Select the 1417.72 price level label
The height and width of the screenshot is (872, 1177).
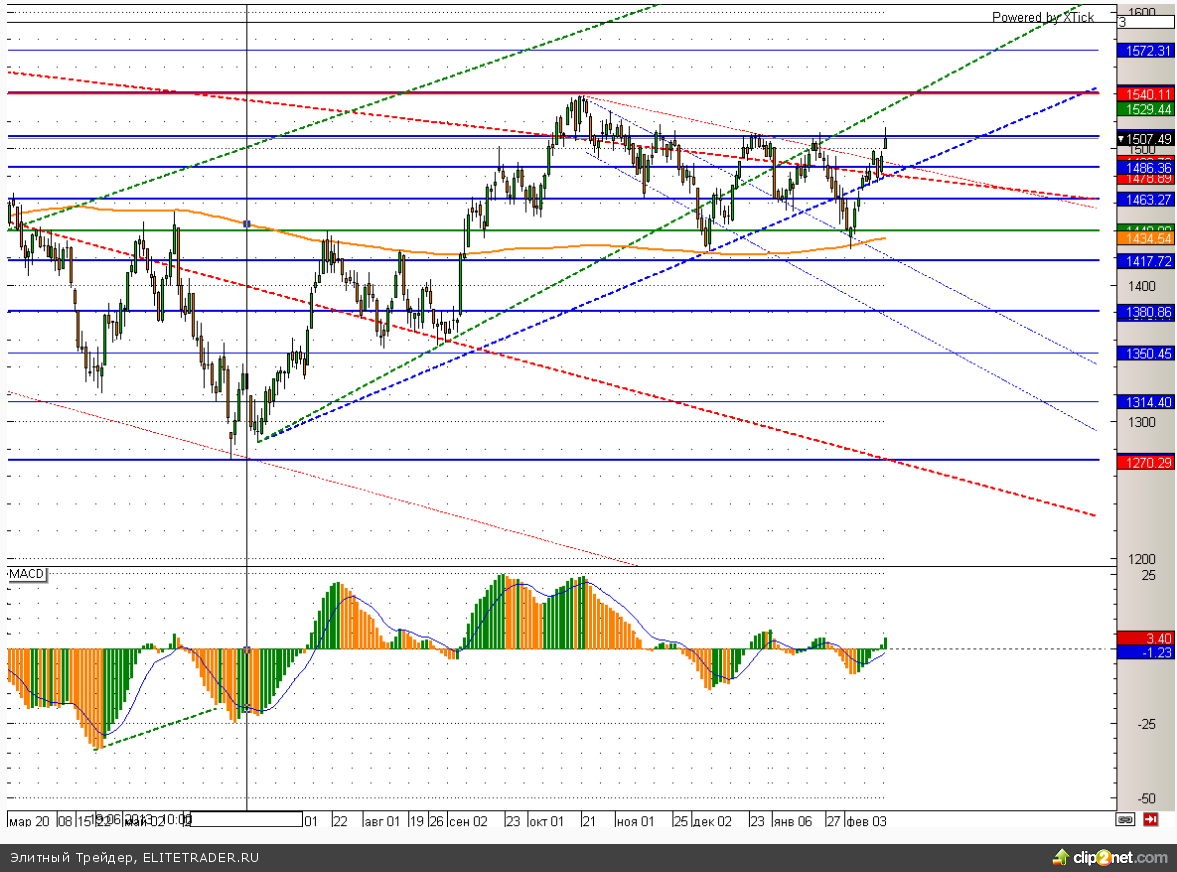coord(1145,261)
